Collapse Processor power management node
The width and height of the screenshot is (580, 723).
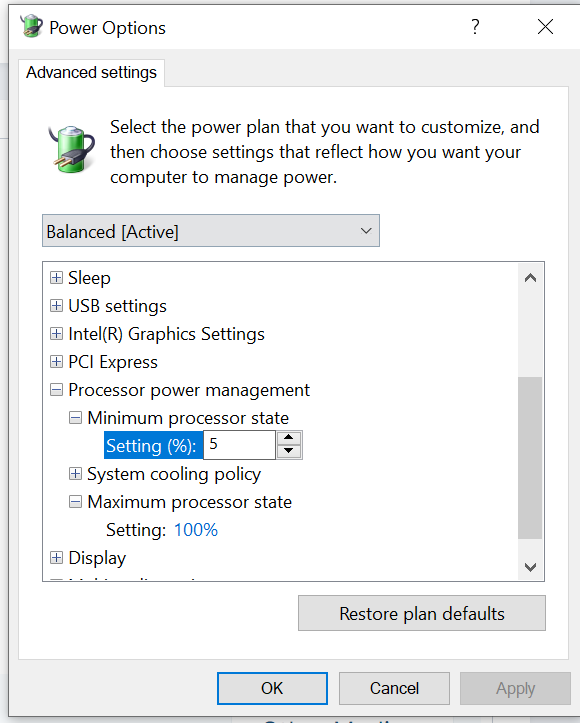pos(56,390)
